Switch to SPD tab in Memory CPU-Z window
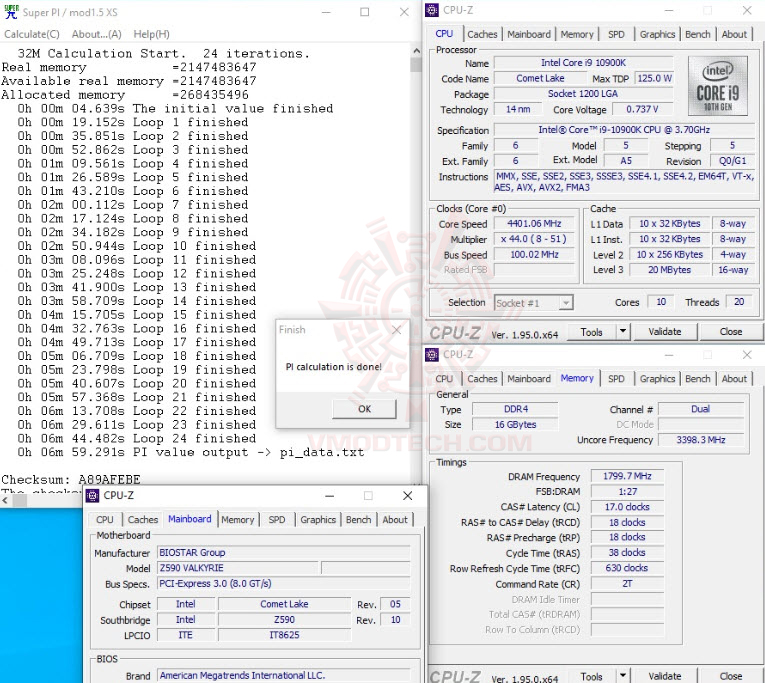 (x=616, y=379)
